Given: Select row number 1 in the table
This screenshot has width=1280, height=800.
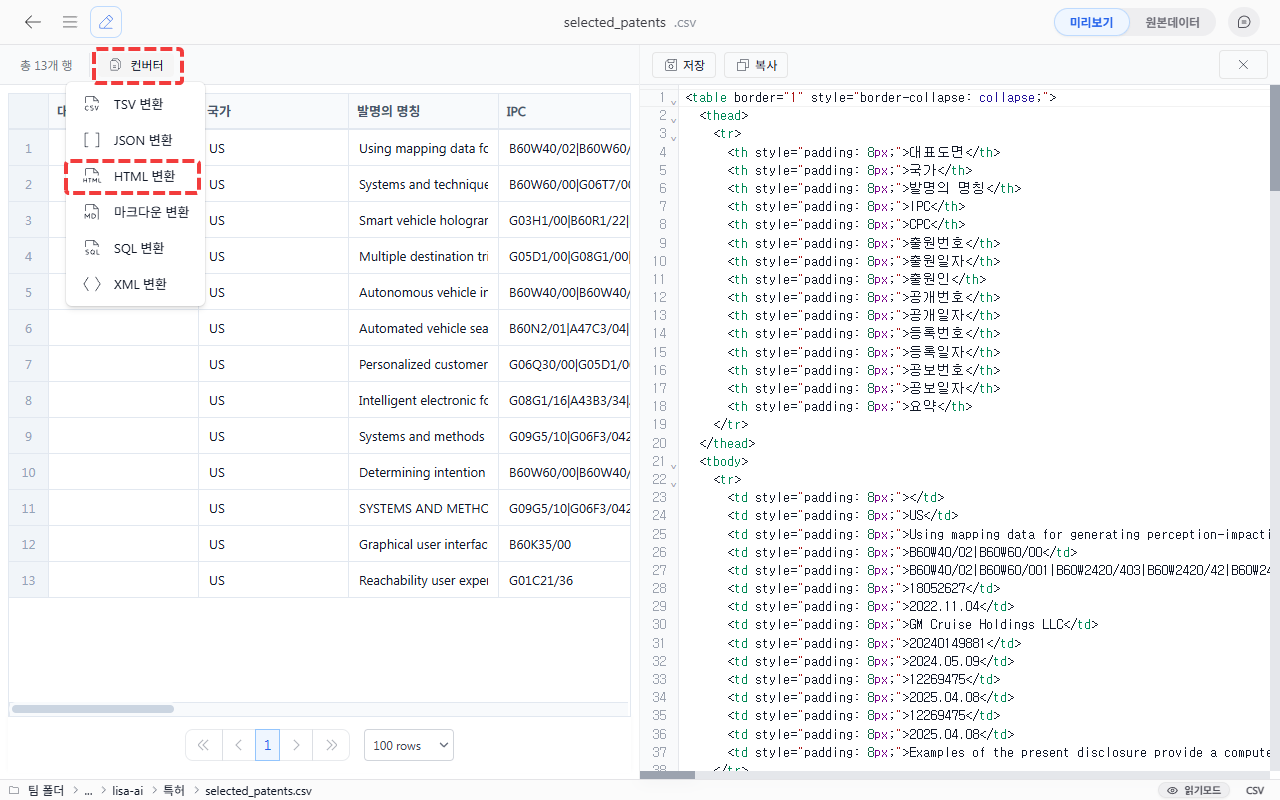Looking at the screenshot, I should point(29,148).
